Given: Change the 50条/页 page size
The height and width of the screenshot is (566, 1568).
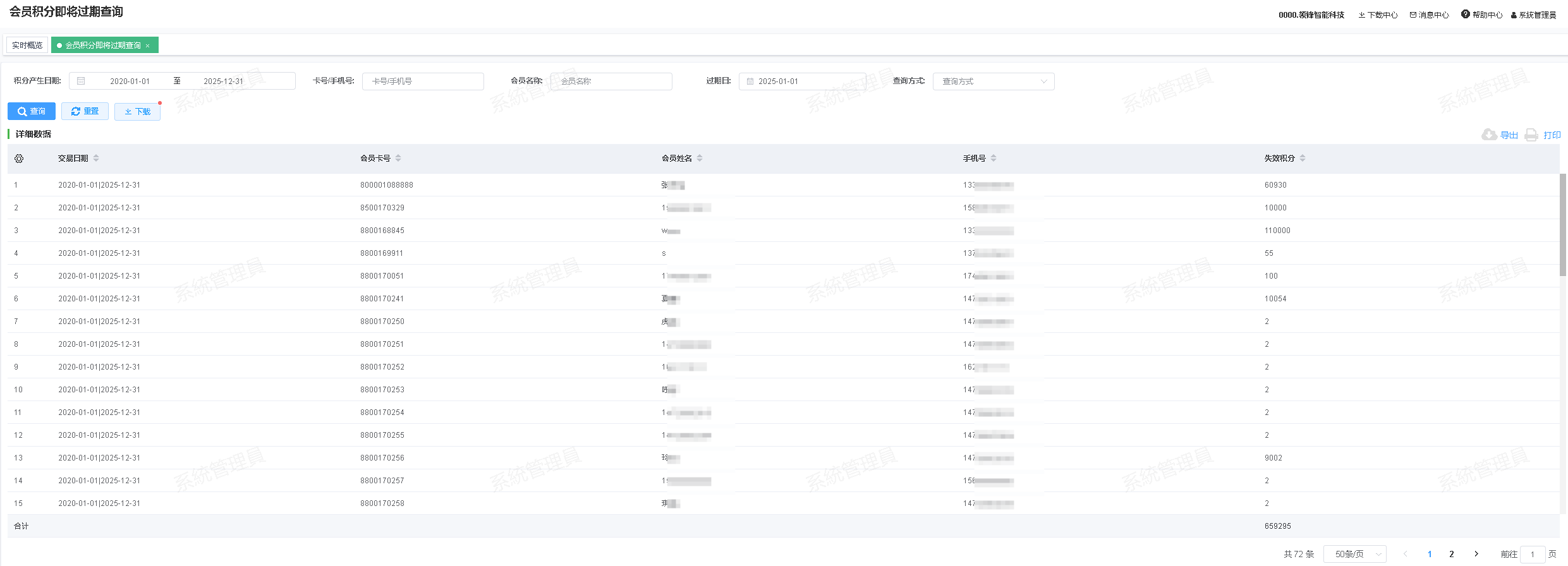Looking at the screenshot, I should point(1355,554).
